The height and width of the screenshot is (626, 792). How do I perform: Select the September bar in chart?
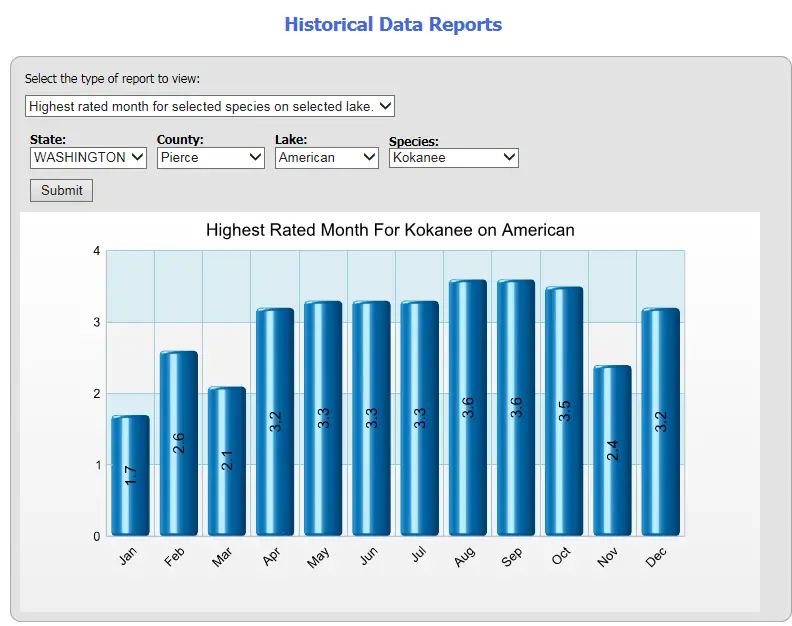(516, 408)
